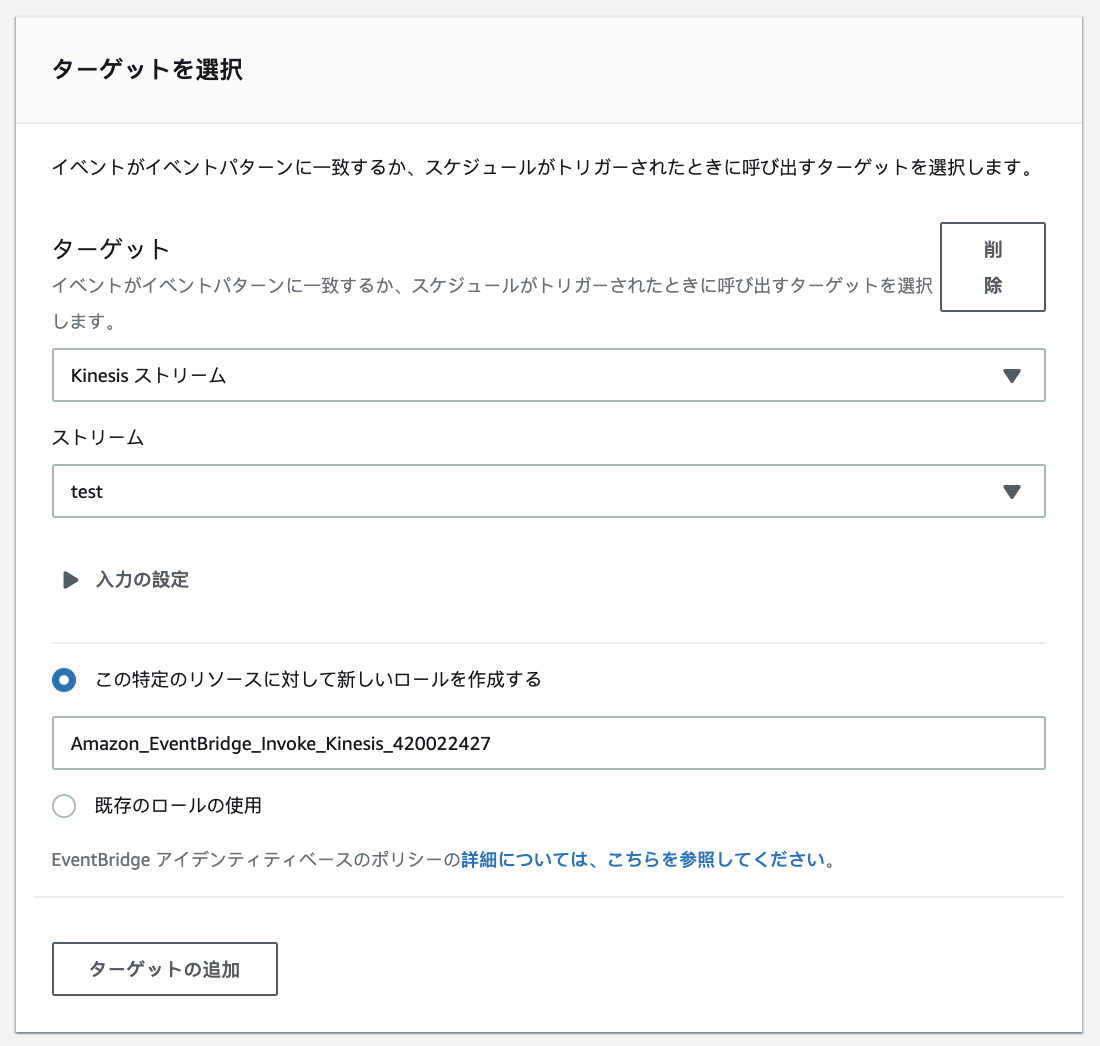The height and width of the screenshot is (1046, 1100).
Task: Click the ターゲット section heading
Action: (x=111, y=249)
